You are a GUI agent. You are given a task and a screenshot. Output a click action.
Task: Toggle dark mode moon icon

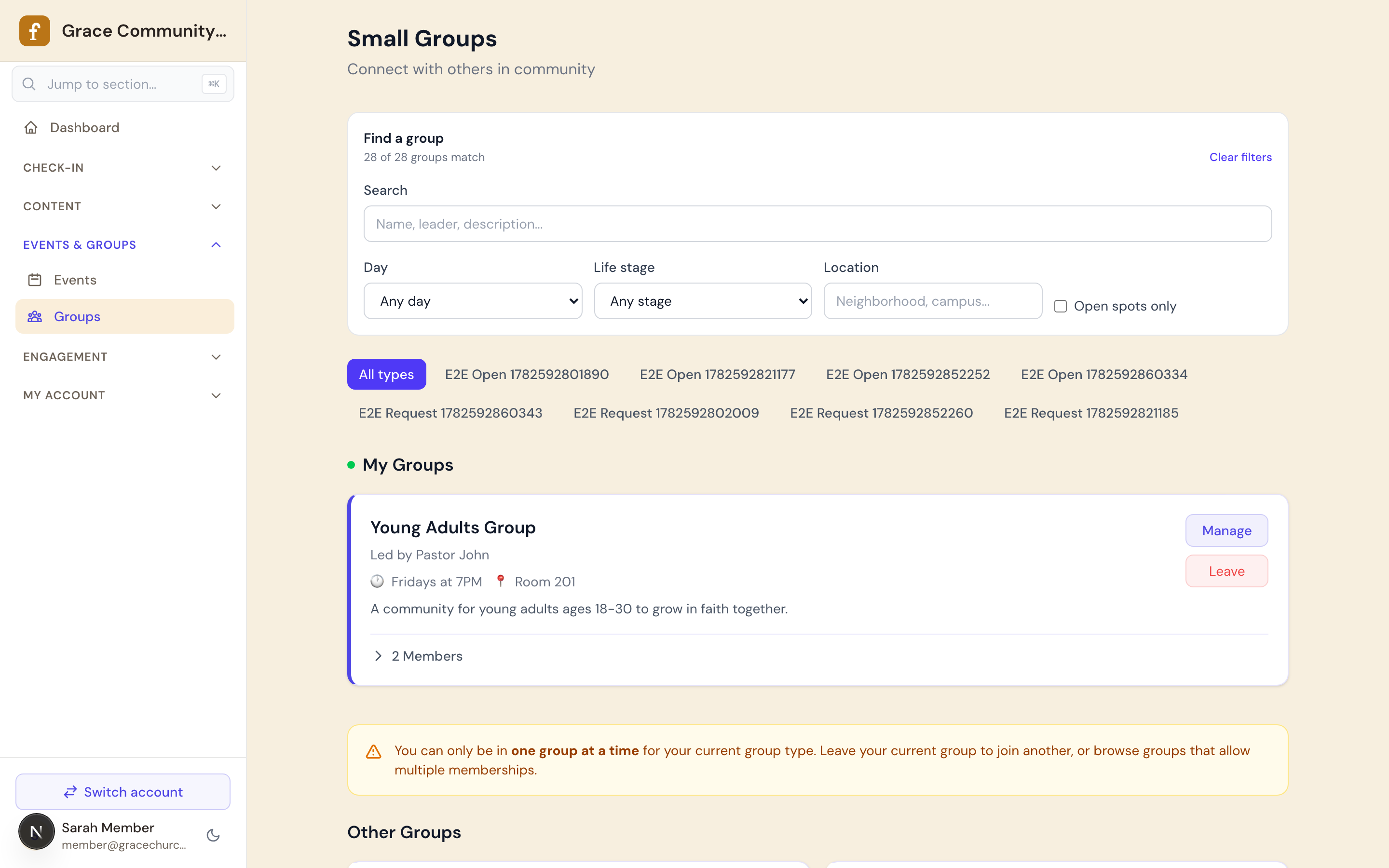tap(214, 835)
